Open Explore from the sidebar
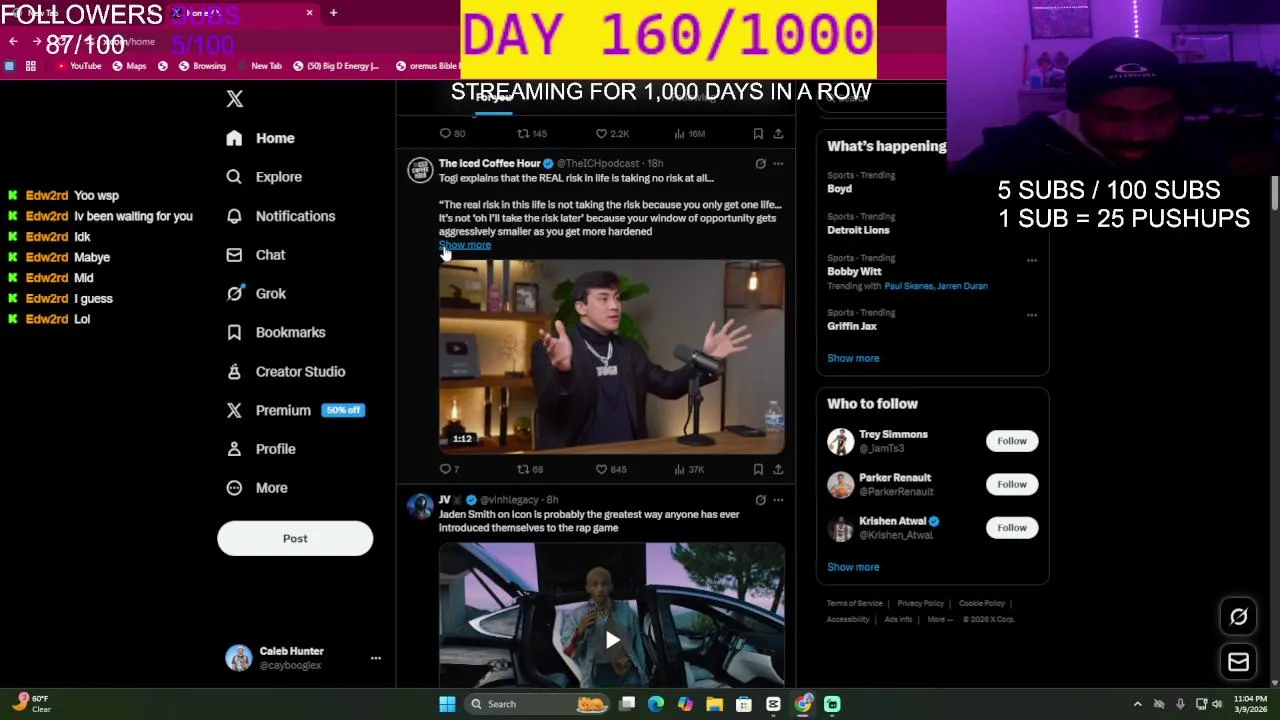 (x=264, y=177)
